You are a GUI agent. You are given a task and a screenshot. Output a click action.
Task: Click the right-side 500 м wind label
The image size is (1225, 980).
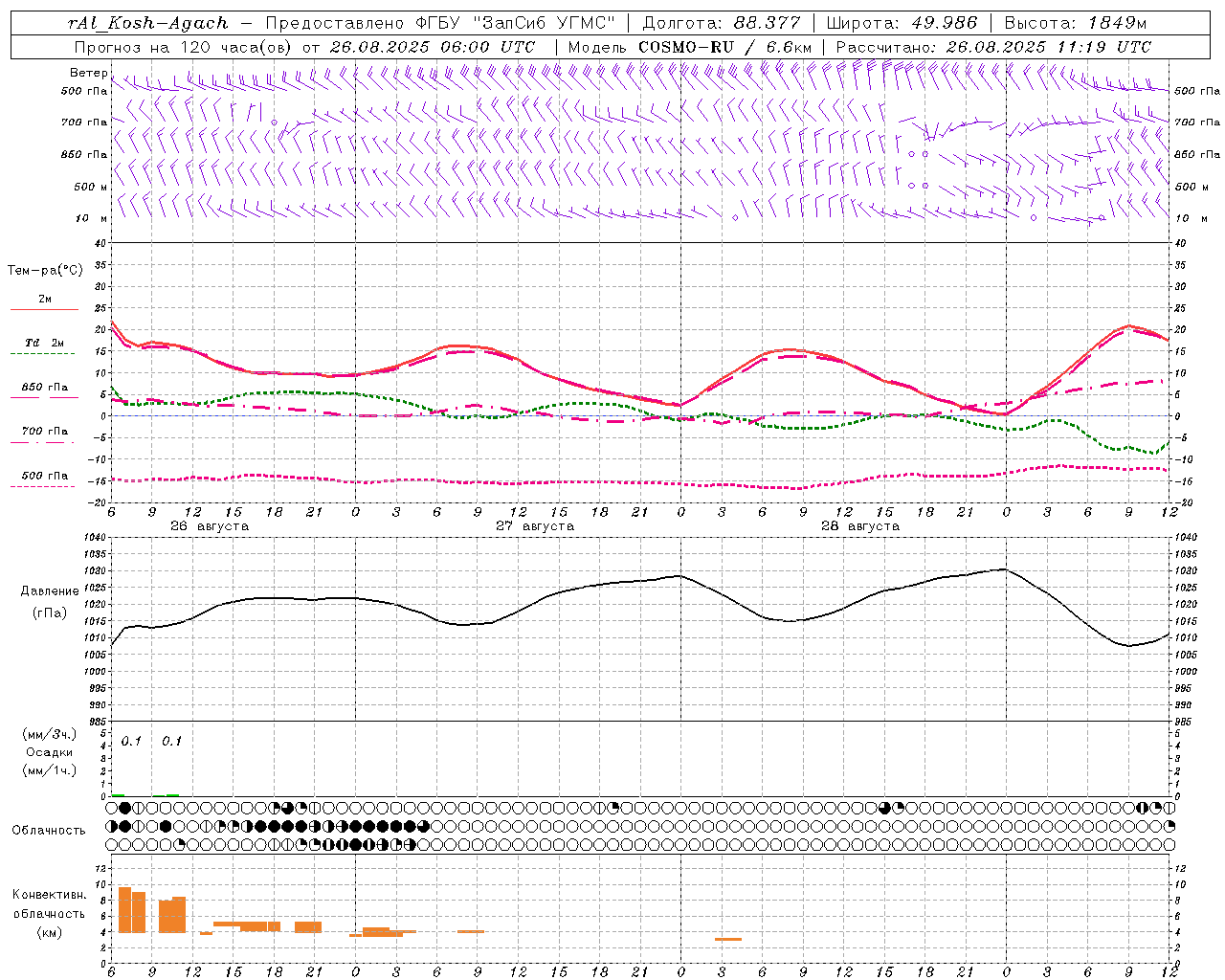coord(1192,187)
